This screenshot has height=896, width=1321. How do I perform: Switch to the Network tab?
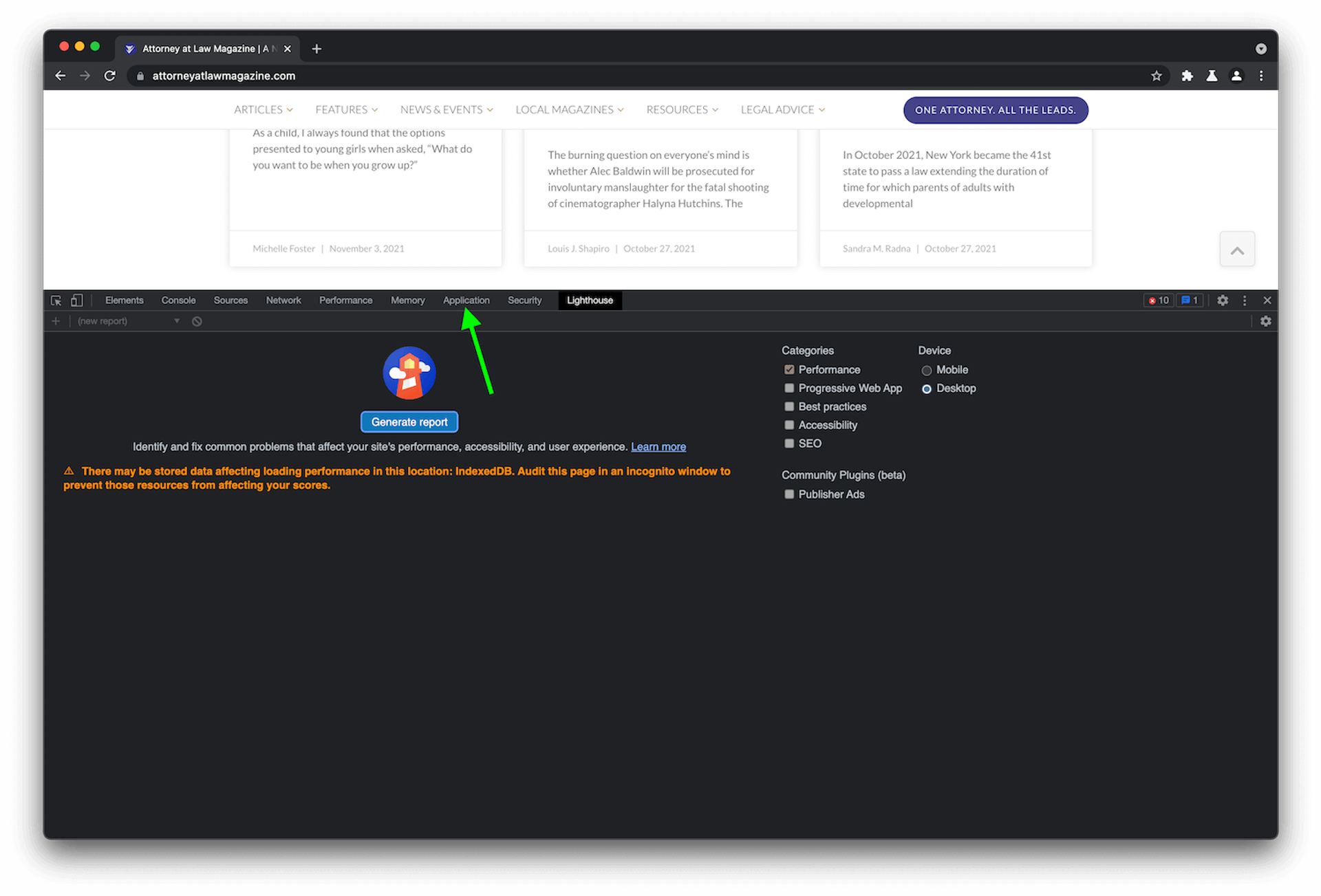tap(283, 301)
